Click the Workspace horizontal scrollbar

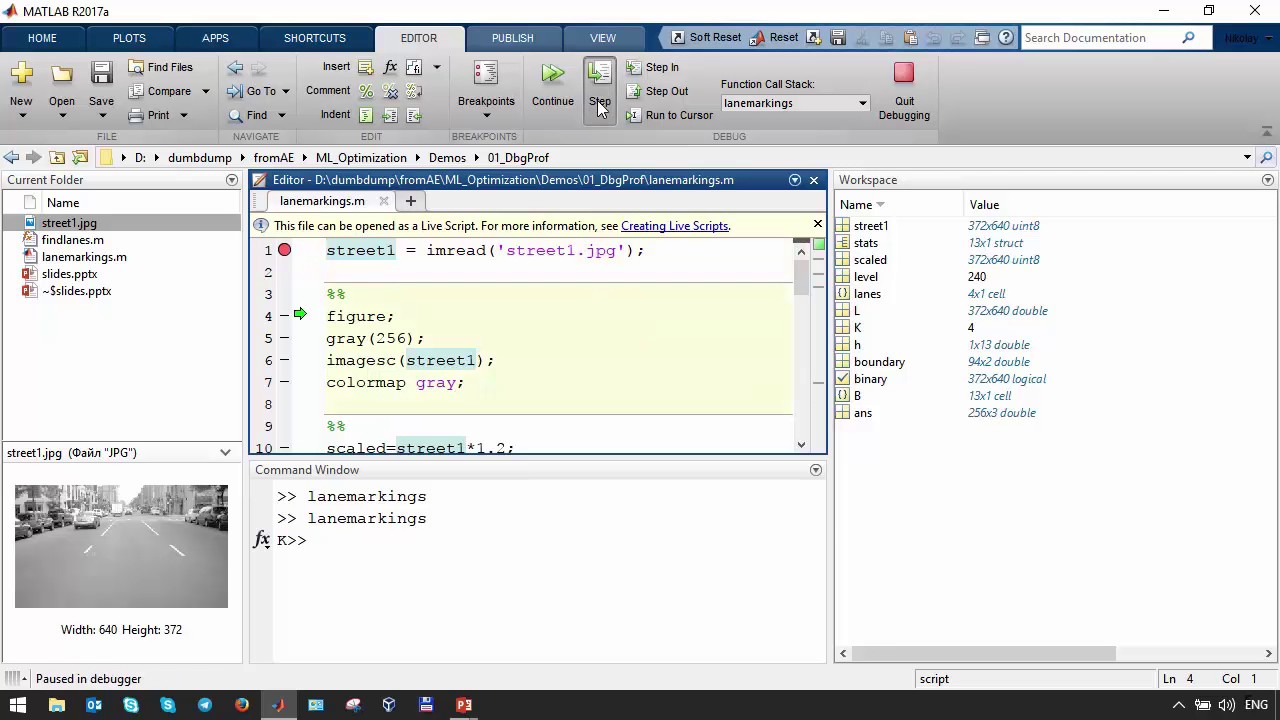tap(985, 653)
